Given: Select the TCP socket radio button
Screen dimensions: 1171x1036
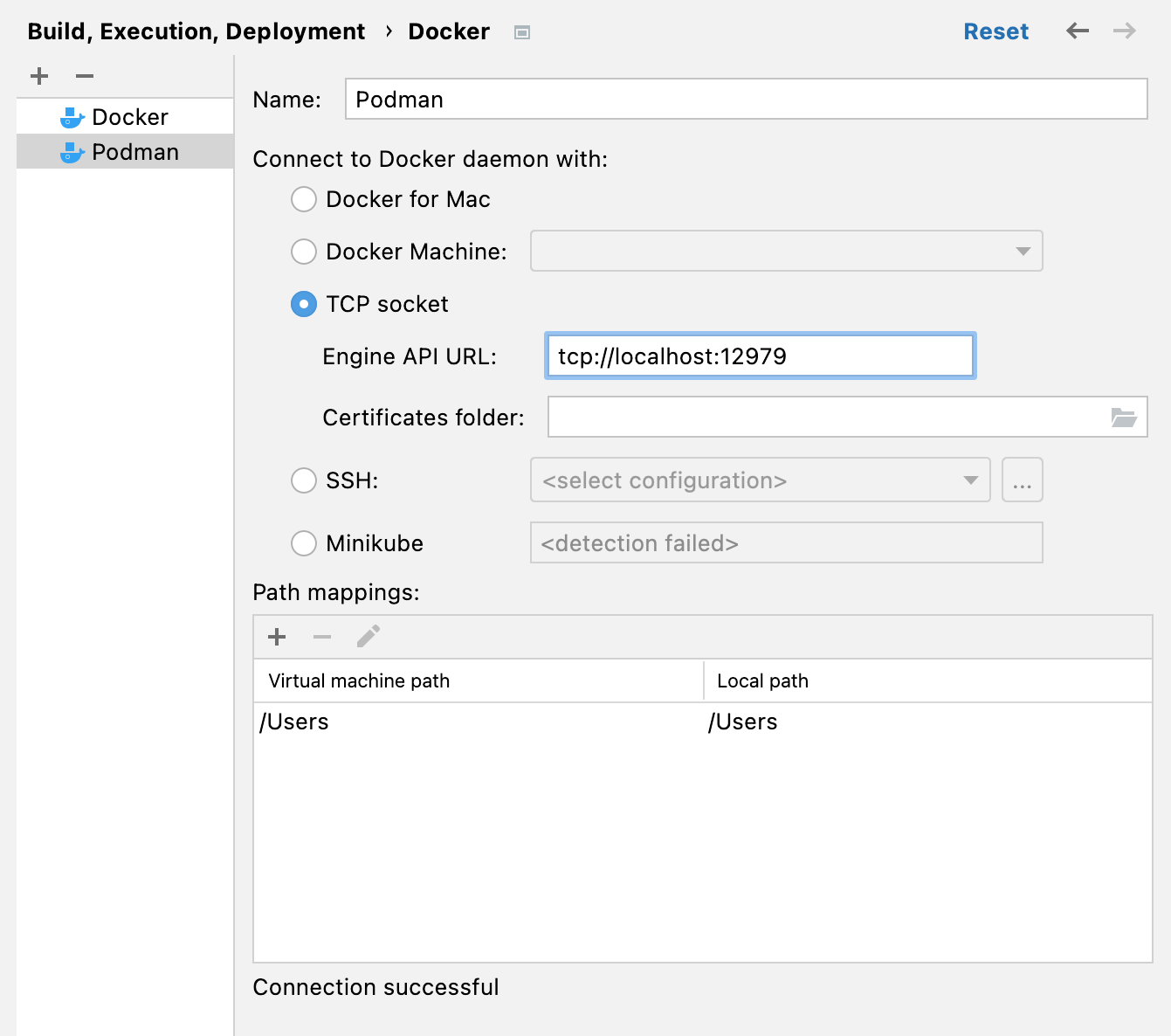Looking at the screenshot, I should click(304, 304).
